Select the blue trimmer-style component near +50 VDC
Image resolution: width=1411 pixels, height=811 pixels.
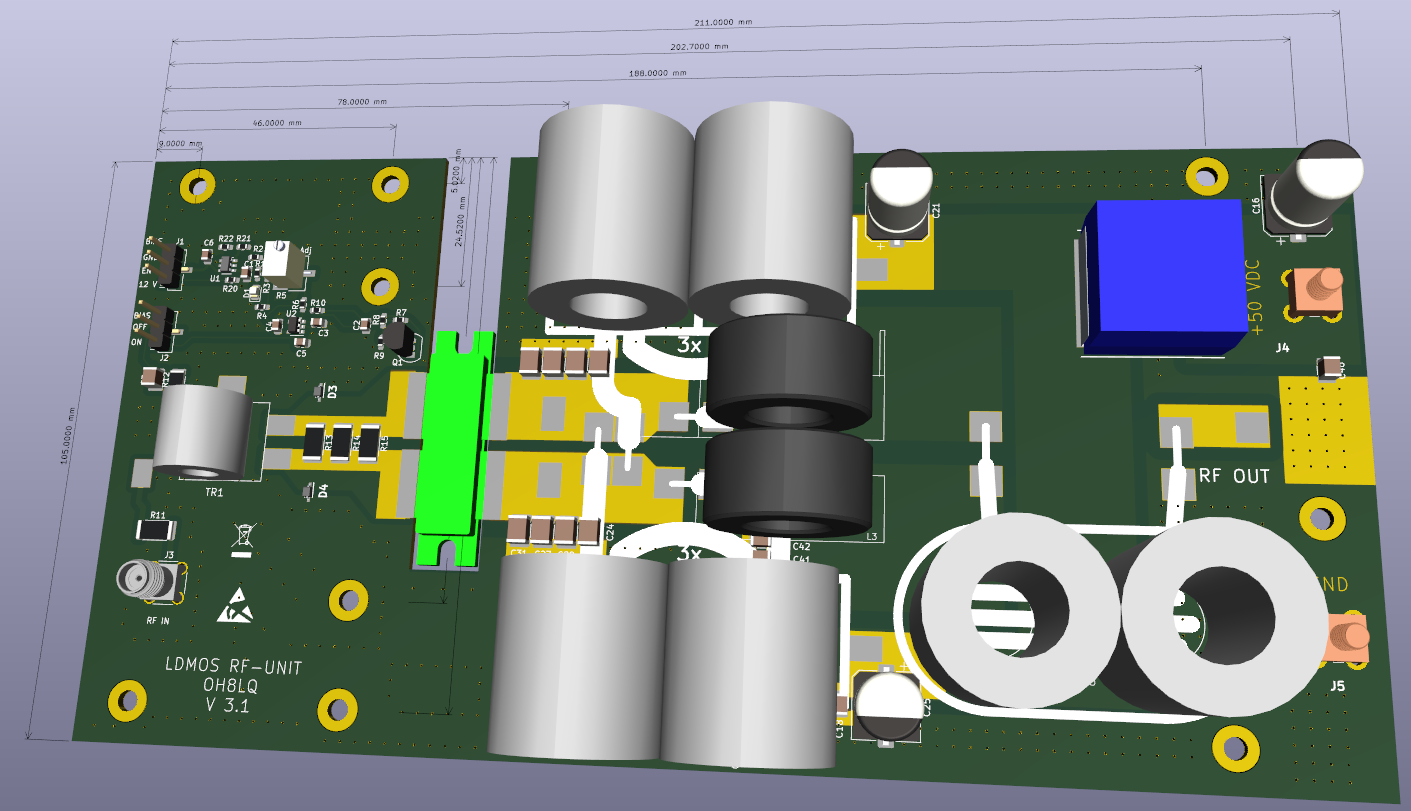[1161, 277]
